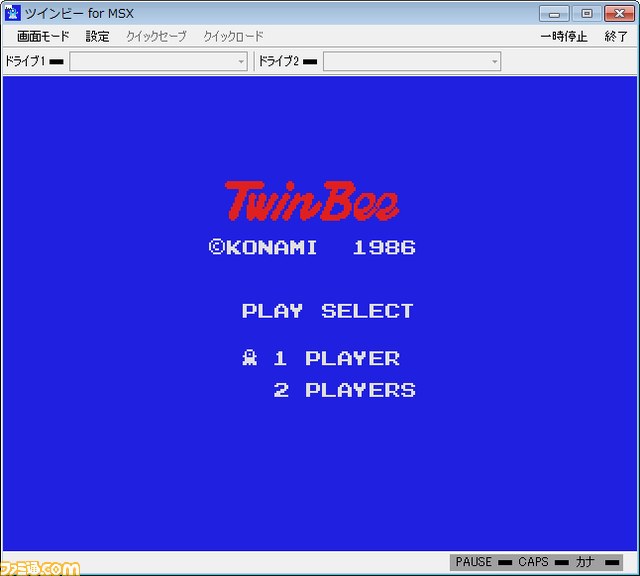Click the red TwinBee title logo

coord(312,201)
